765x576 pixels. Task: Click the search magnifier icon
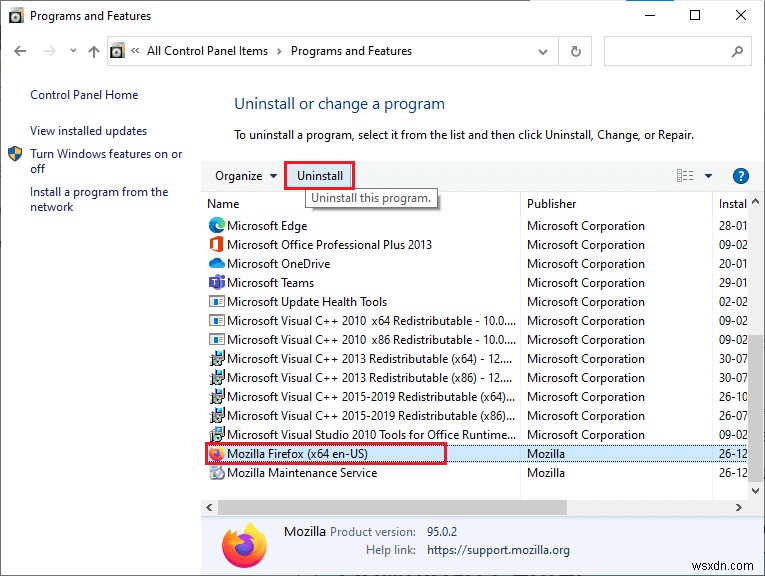click(737, 51)
